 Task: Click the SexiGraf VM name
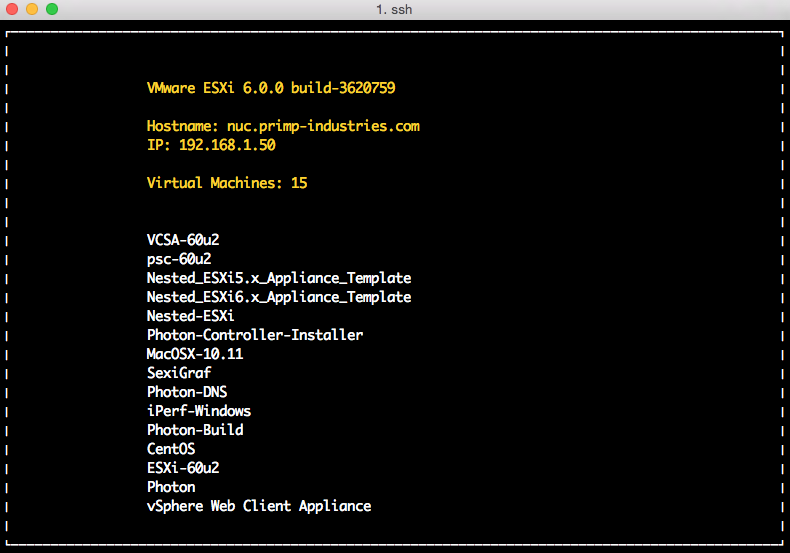pyautogui.click(x=179, y=373)
